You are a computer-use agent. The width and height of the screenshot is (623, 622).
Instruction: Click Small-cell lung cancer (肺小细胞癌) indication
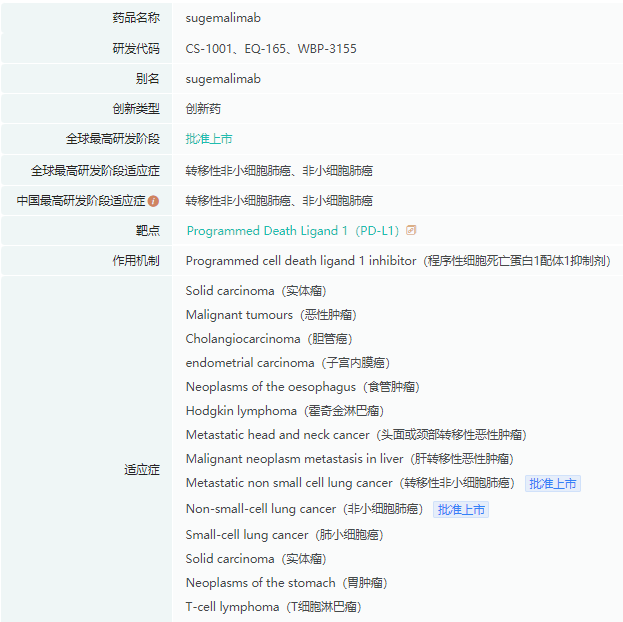(x=284, y=535)
